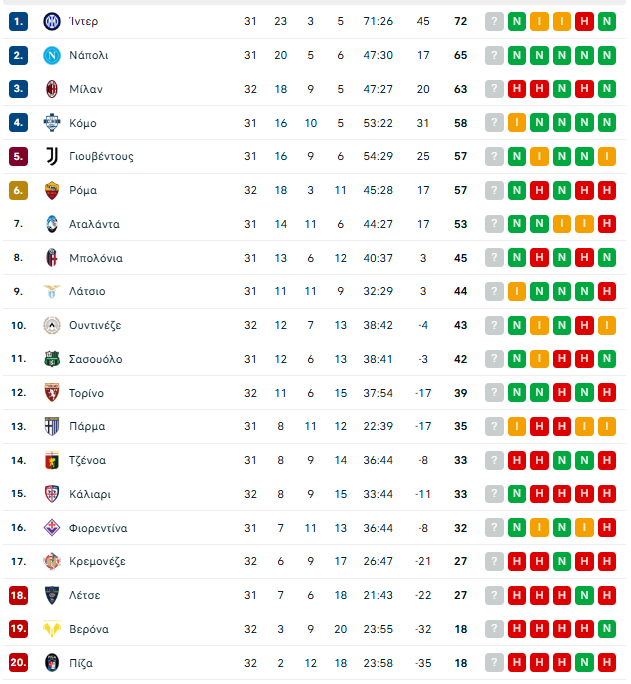This screenshot has height=684, width=631.
Task: Click the Roma club crest
Action: point(52,190)
